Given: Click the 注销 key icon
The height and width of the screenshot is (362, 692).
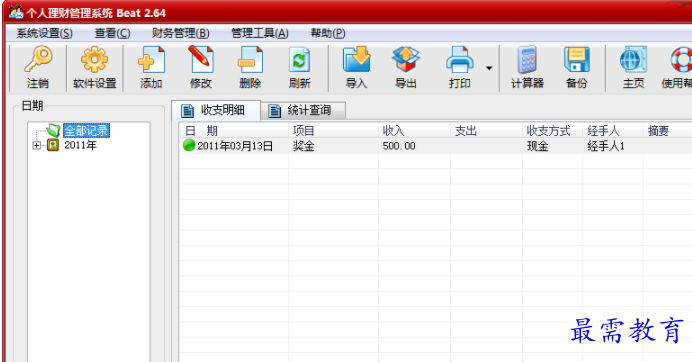Looking at the screenshot, I should pyautogui.click(x=38, y=60).
